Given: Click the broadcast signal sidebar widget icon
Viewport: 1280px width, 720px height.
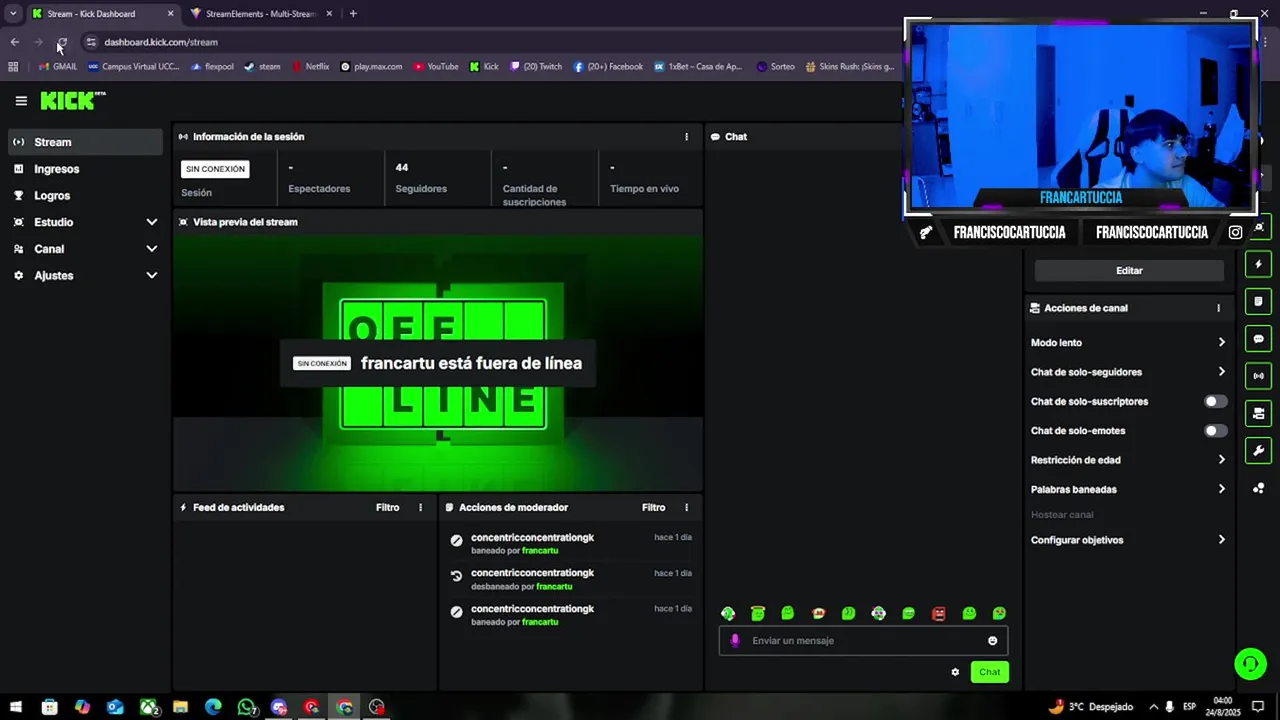Looking at the screenshot, I should (1259, 376).
